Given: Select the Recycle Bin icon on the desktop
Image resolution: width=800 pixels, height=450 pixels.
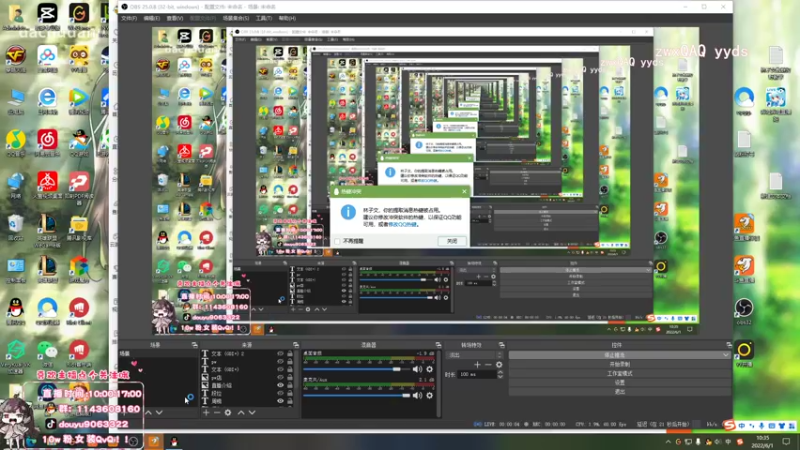Looking at the screenshot, I should coord(16,224).
